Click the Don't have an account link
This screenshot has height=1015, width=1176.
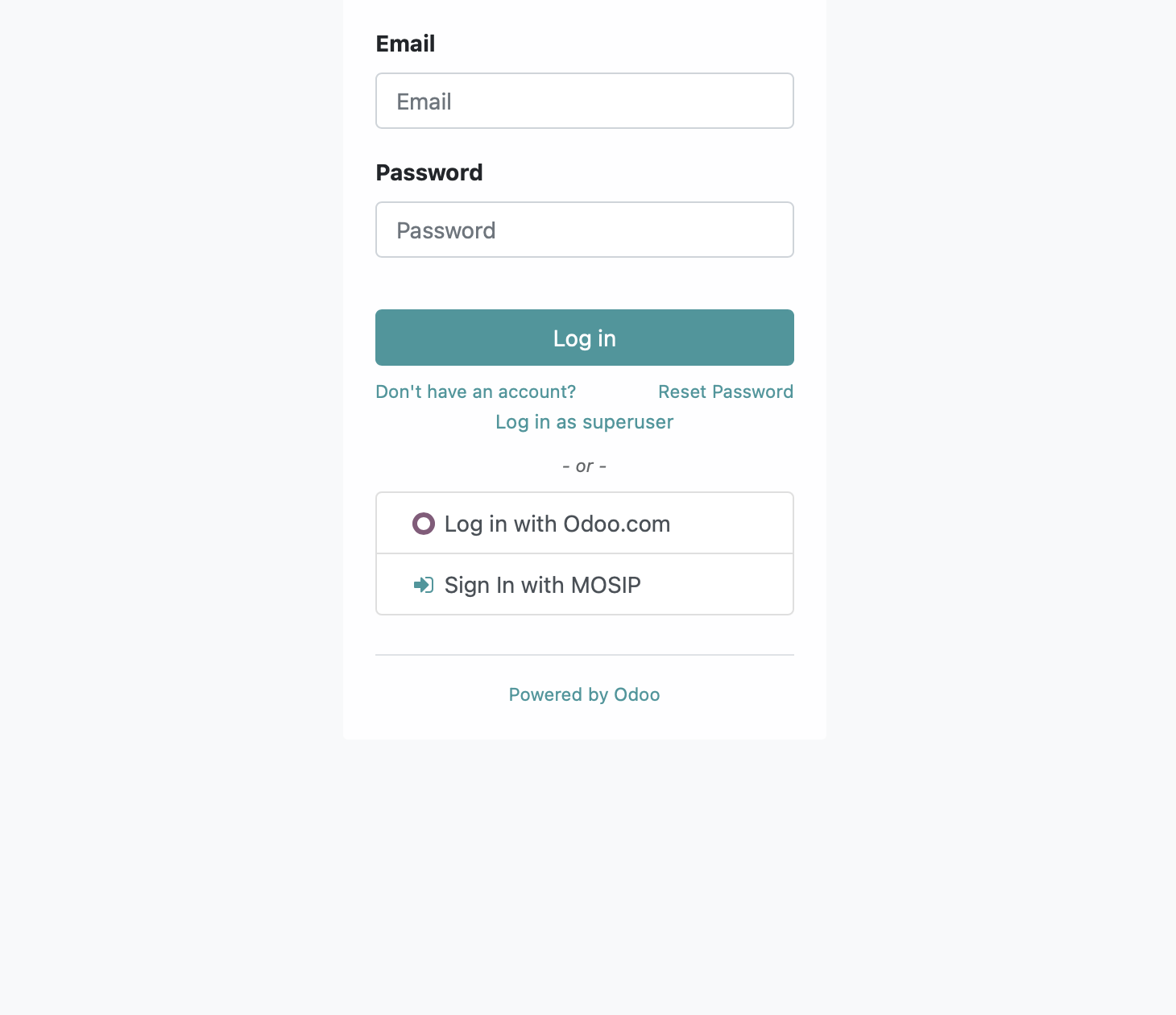[475, 391]
